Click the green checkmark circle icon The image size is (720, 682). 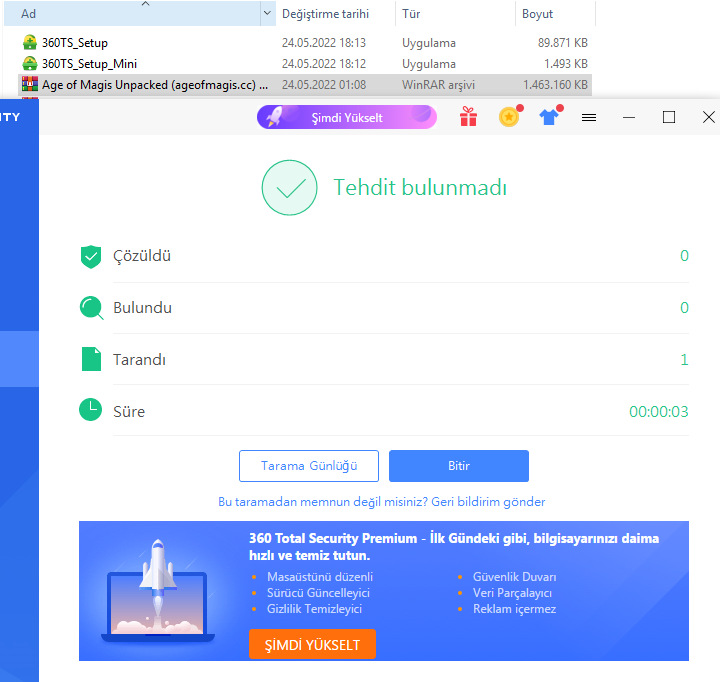289,187
